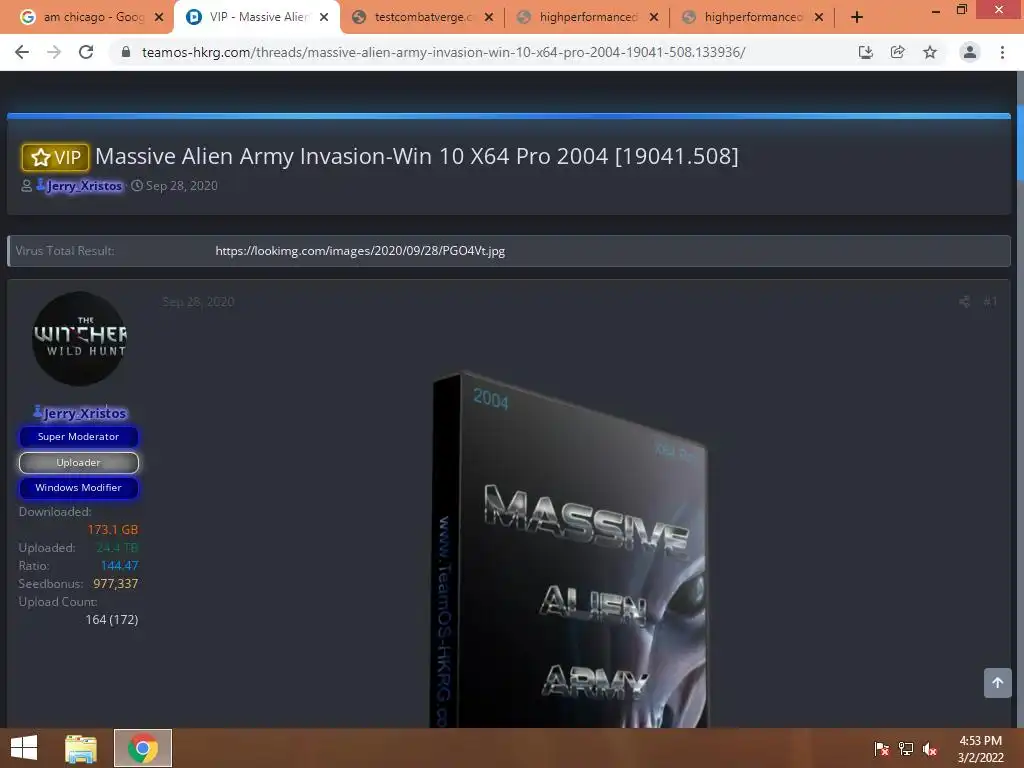The height and width of the screenshot is (768, 1024).
Task: Click the Action Center flag tray icon
Action: pos(882,749)
